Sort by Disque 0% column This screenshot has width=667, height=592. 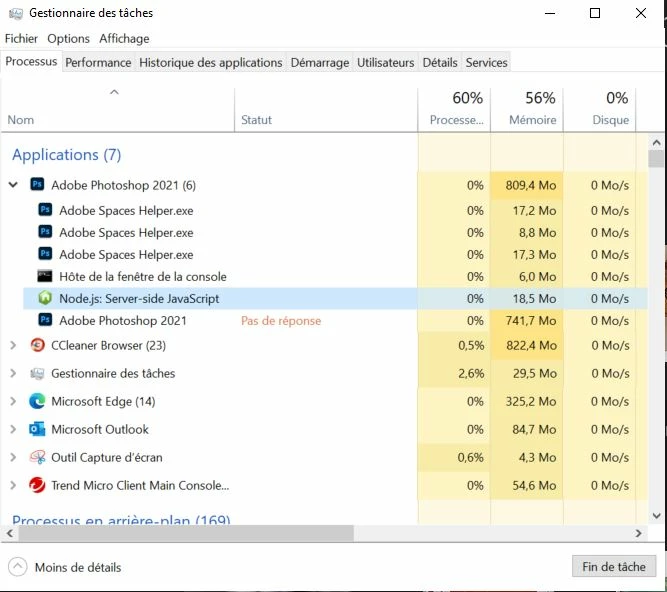(x=600, y=110)
